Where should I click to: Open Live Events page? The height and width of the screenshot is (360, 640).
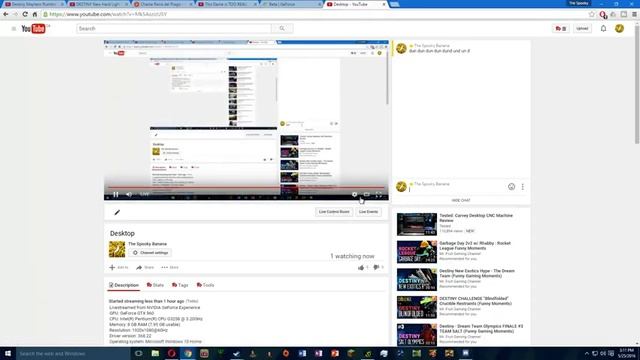[x=368, y=212]
